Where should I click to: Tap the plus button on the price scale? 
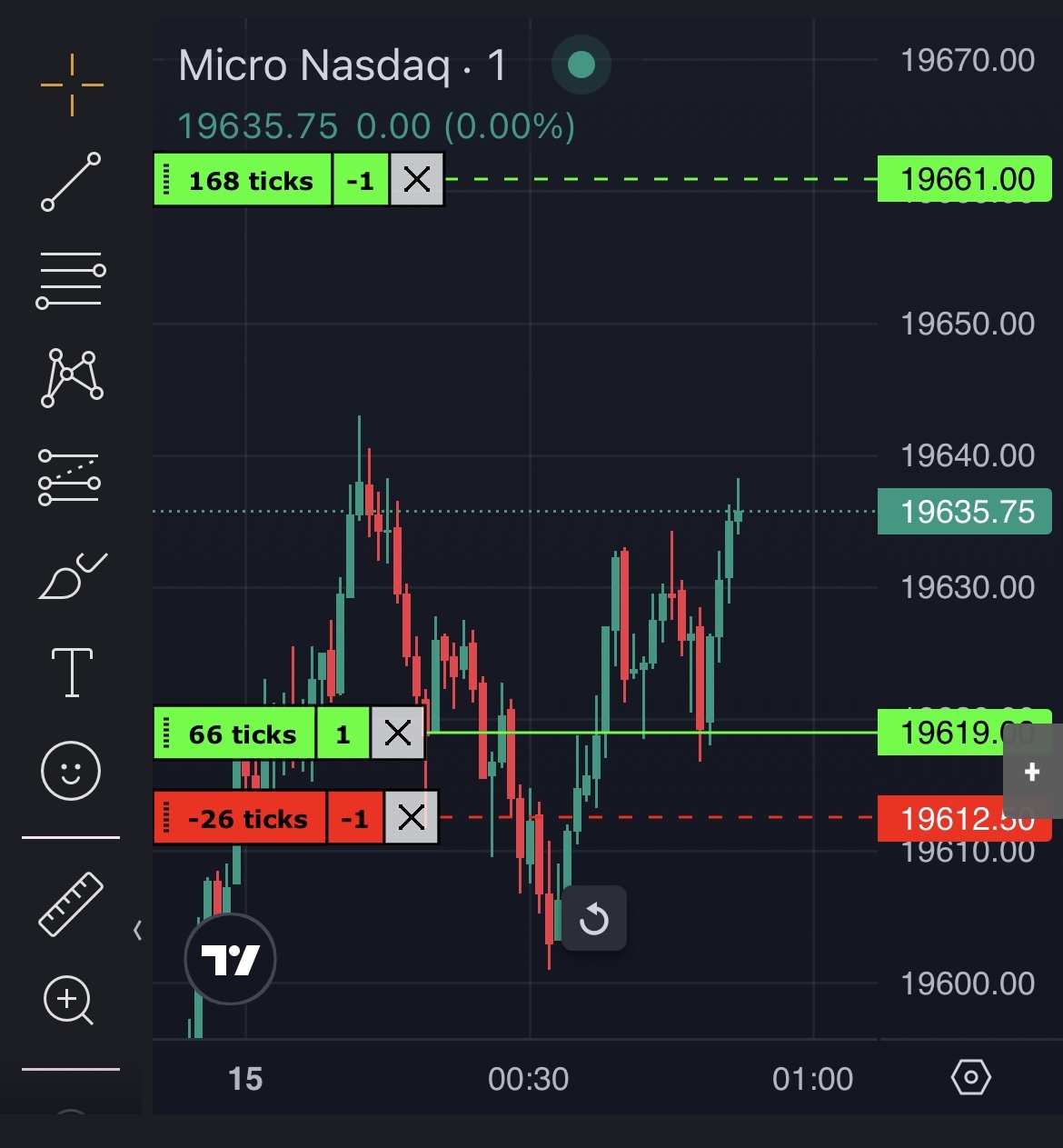1032,772
